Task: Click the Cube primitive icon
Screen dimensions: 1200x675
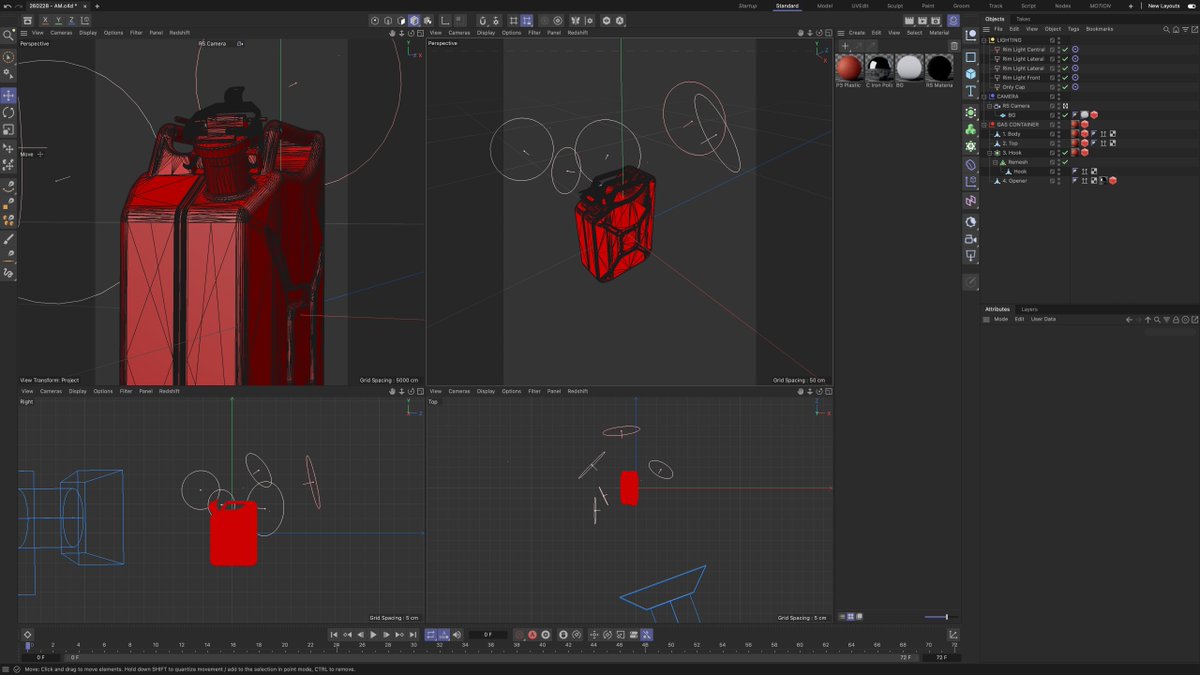Action: click(x=970, y=74)
